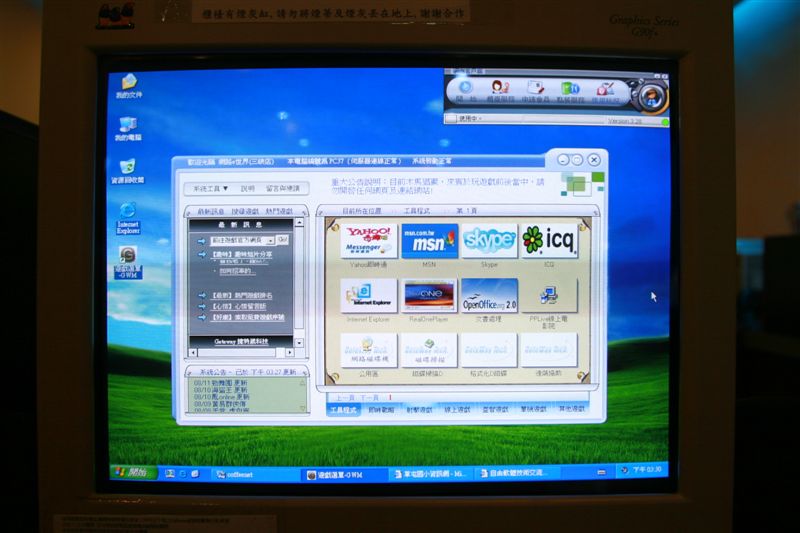
Task: Launch Internet Explorer tile in launcher panel
Action: point(368,295)
